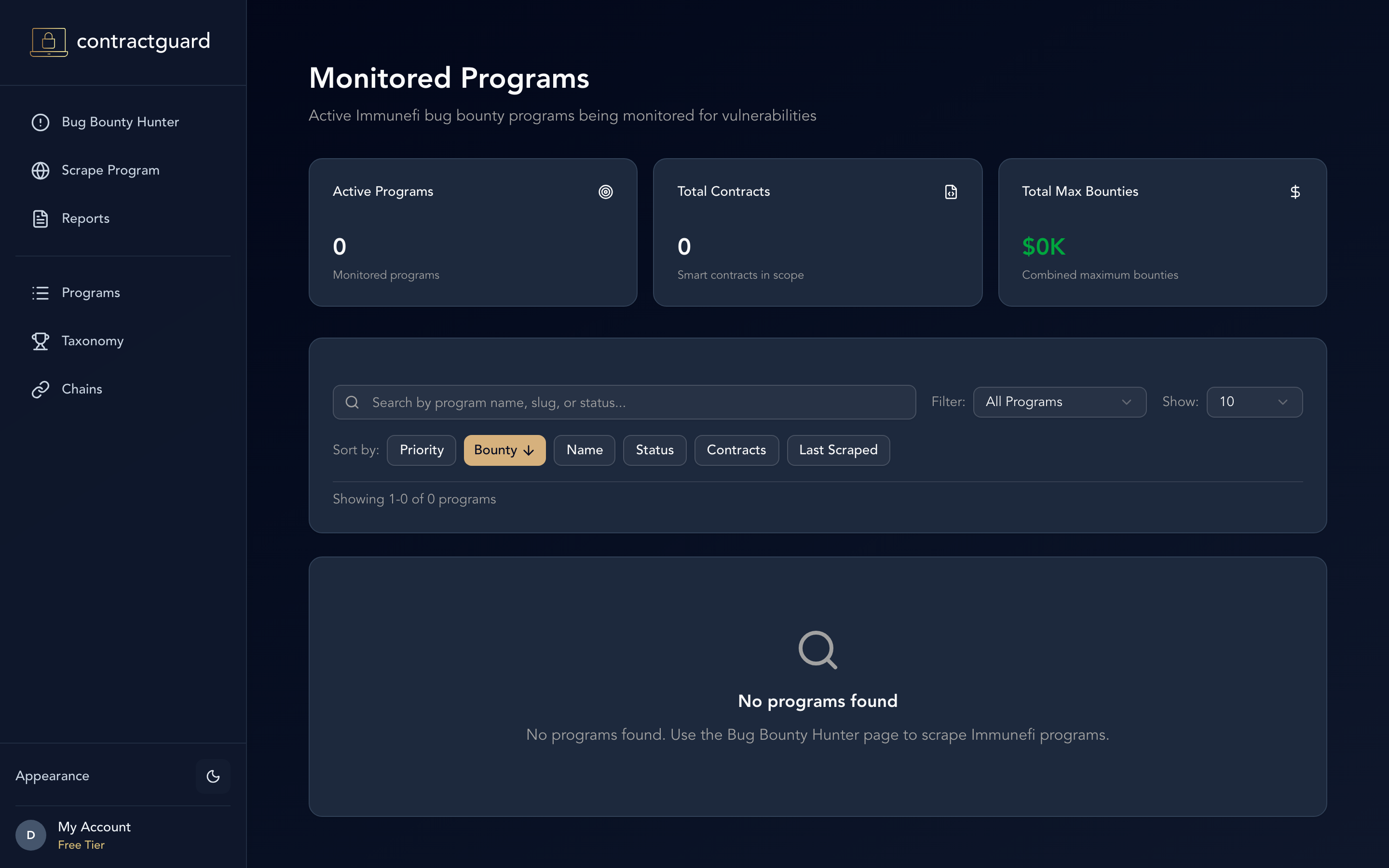
Task: Click the Monitored programs caption in Active Programs card
Action: [386, 275]
